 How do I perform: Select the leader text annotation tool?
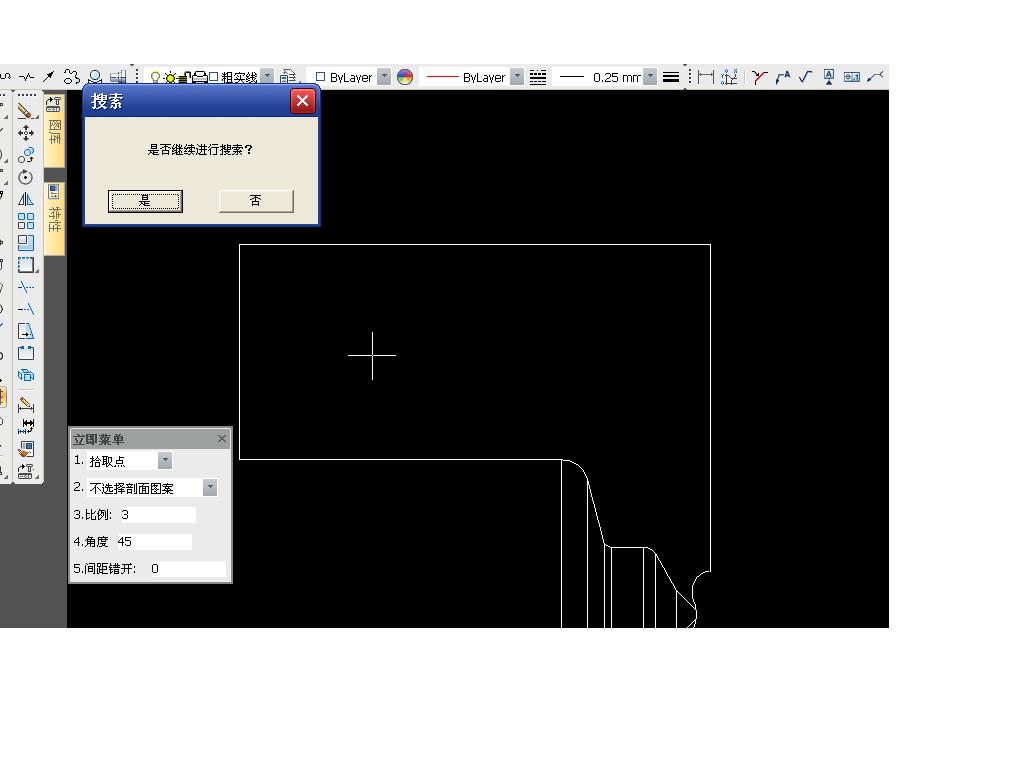click(x=782, y=77)
